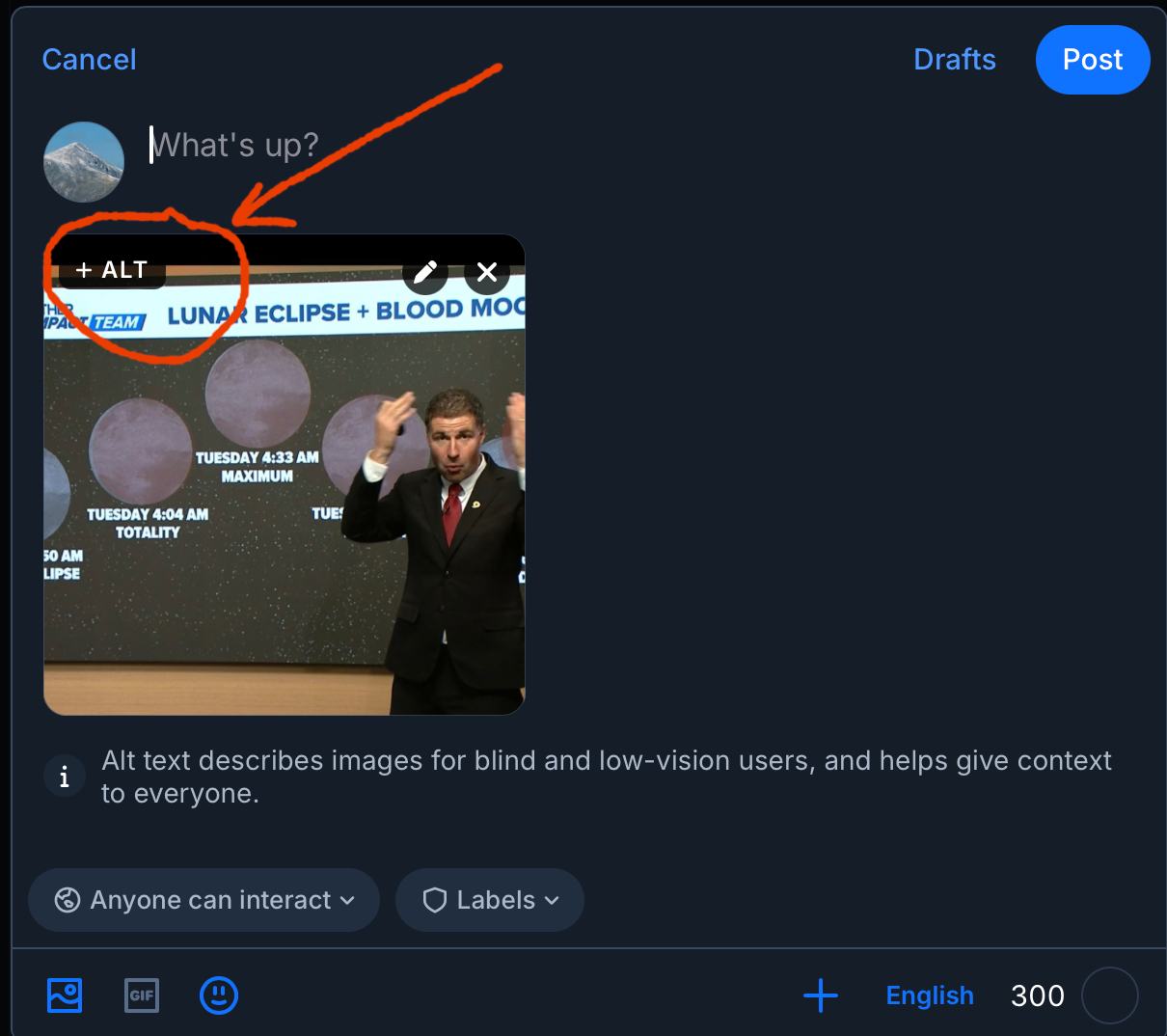The width and height of the screenshot is (1167, 1036).
Task: Open the image gallery picker icon
Action: [65, 995]
